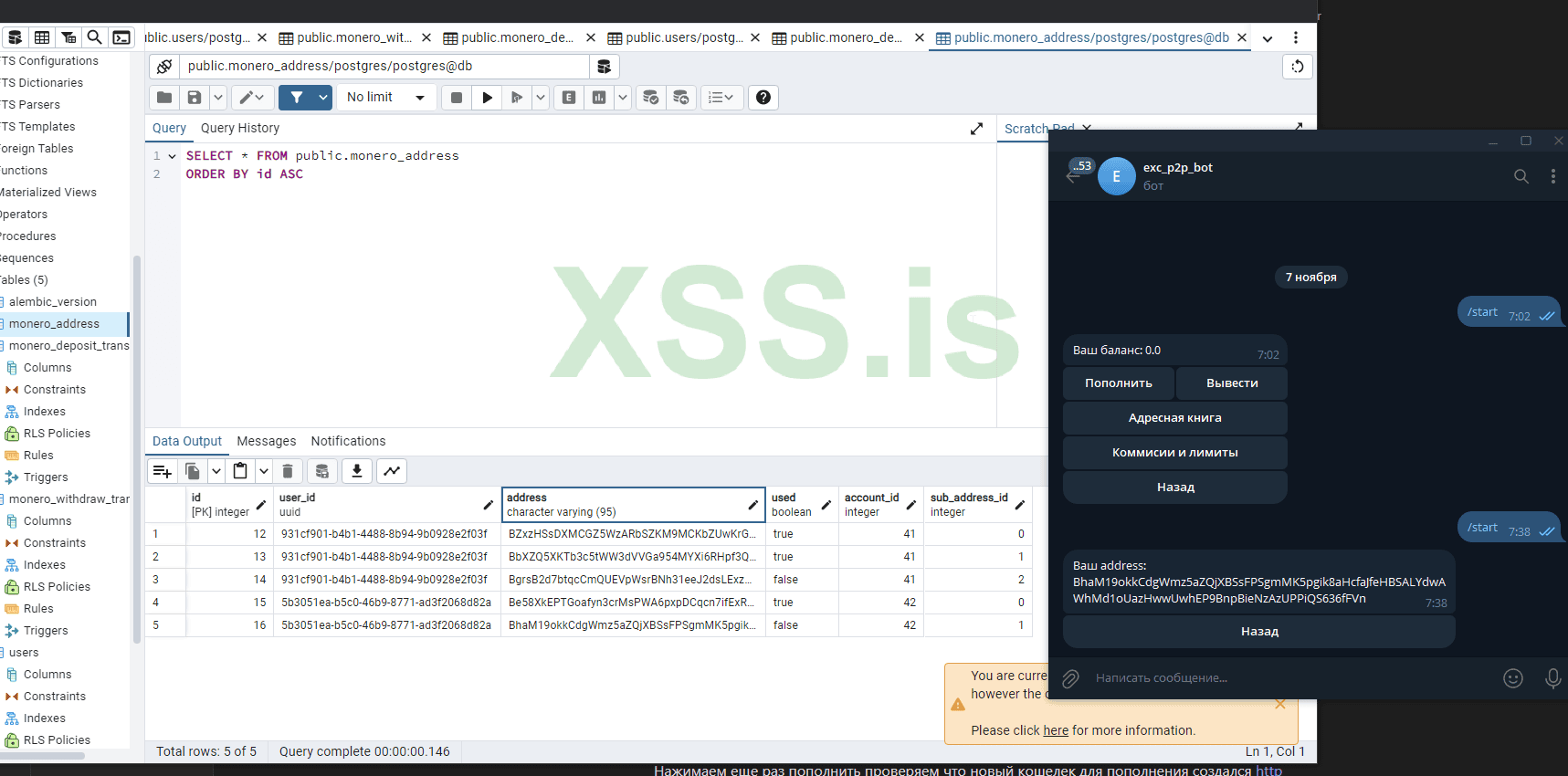Click Вывести button in Telegram bot
Image resolution: width=1568 pixels, height=776 pixels.
pos(1232,383)
